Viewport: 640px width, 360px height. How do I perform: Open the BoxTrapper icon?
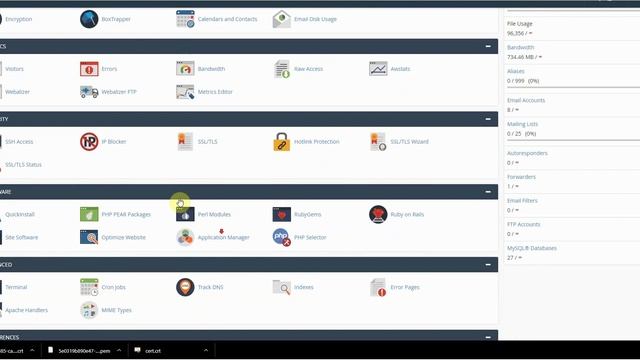tap(89, 19)
